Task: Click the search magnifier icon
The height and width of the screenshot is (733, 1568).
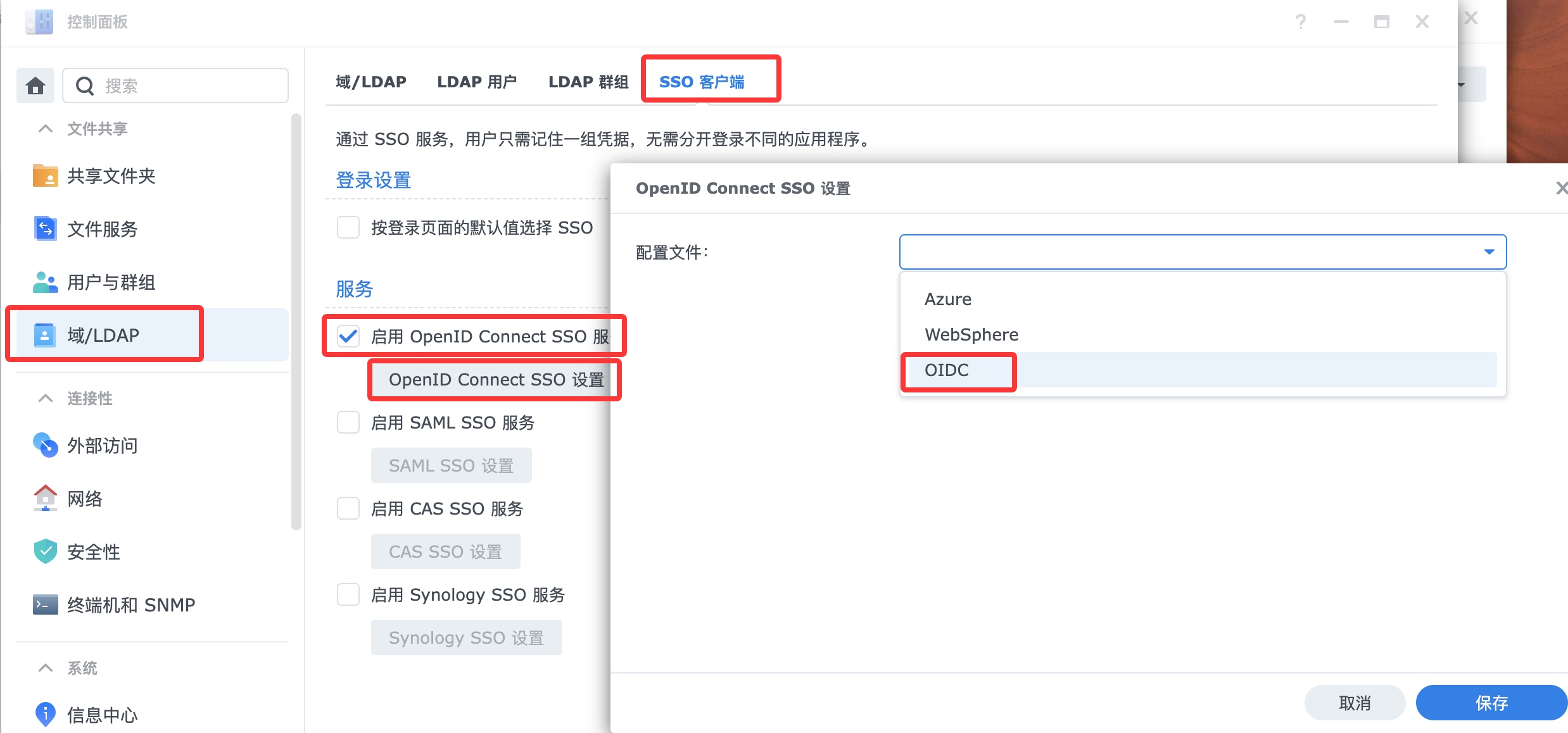Action: [x=85, y=85]
